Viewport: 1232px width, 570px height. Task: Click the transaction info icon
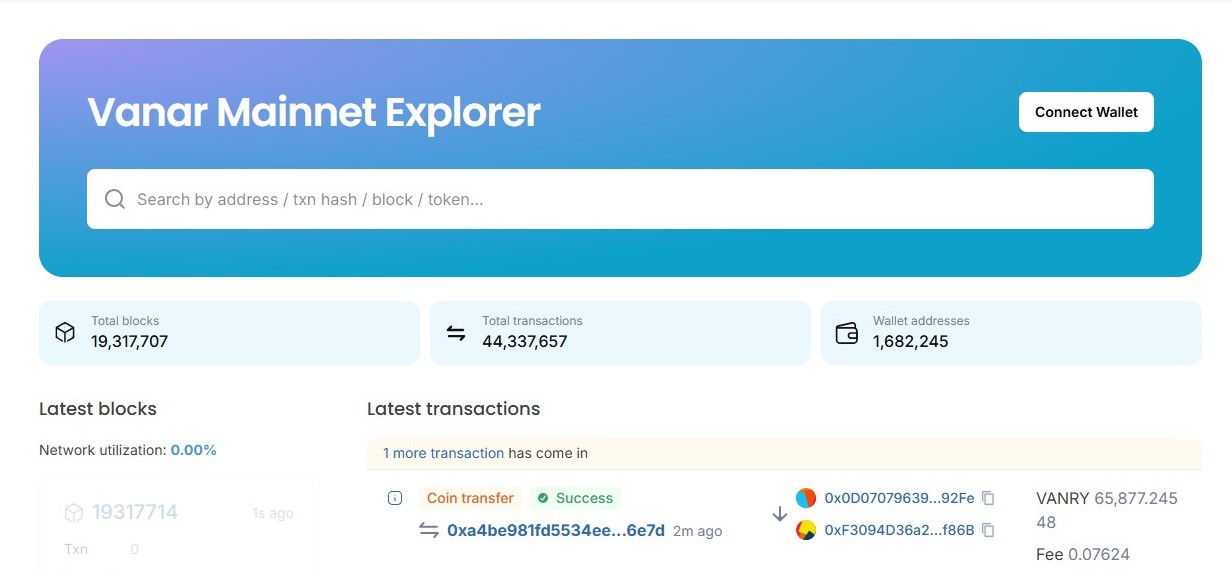[x=395, y=498]
